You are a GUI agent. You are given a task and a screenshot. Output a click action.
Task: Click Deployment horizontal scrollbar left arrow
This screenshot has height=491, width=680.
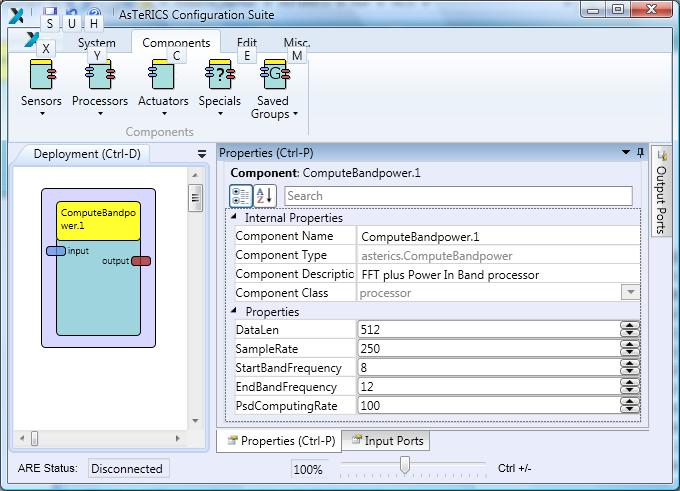point(22,439)
